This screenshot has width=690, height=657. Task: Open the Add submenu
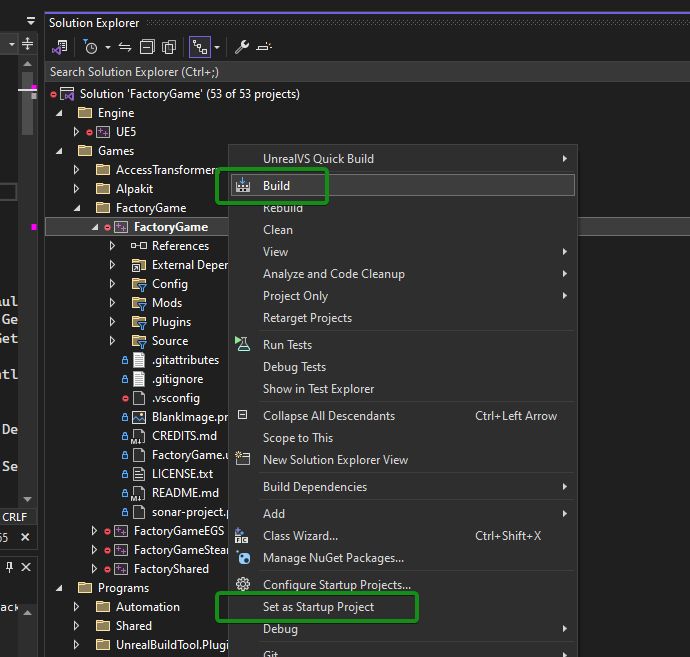pyautogui.click(x=403, y=514)
